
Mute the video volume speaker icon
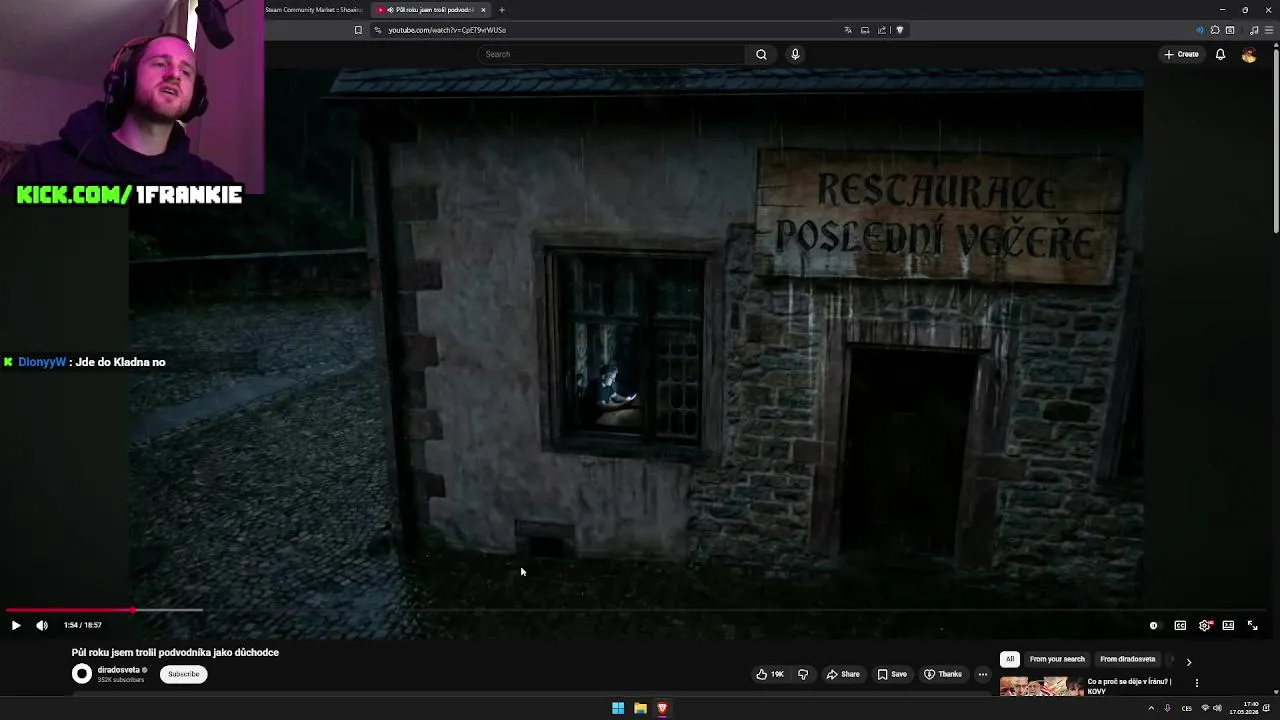tap(42, 625)
